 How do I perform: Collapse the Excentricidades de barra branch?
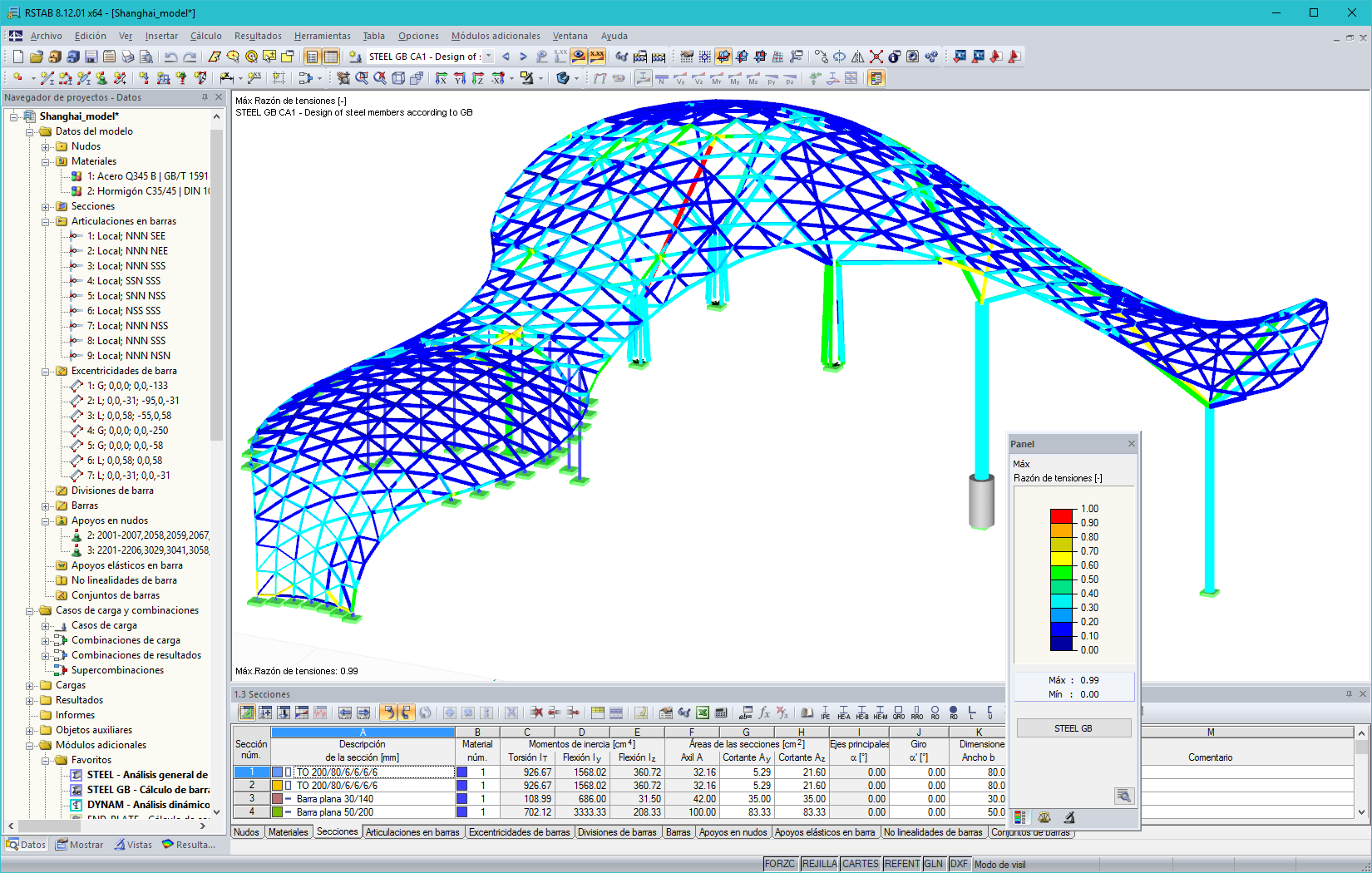point(45,371)
